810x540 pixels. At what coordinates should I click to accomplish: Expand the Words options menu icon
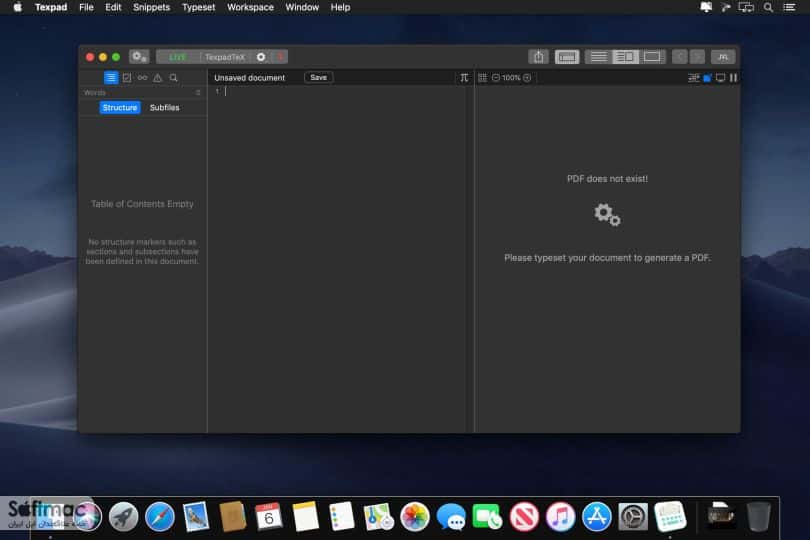tap(198, 92)
